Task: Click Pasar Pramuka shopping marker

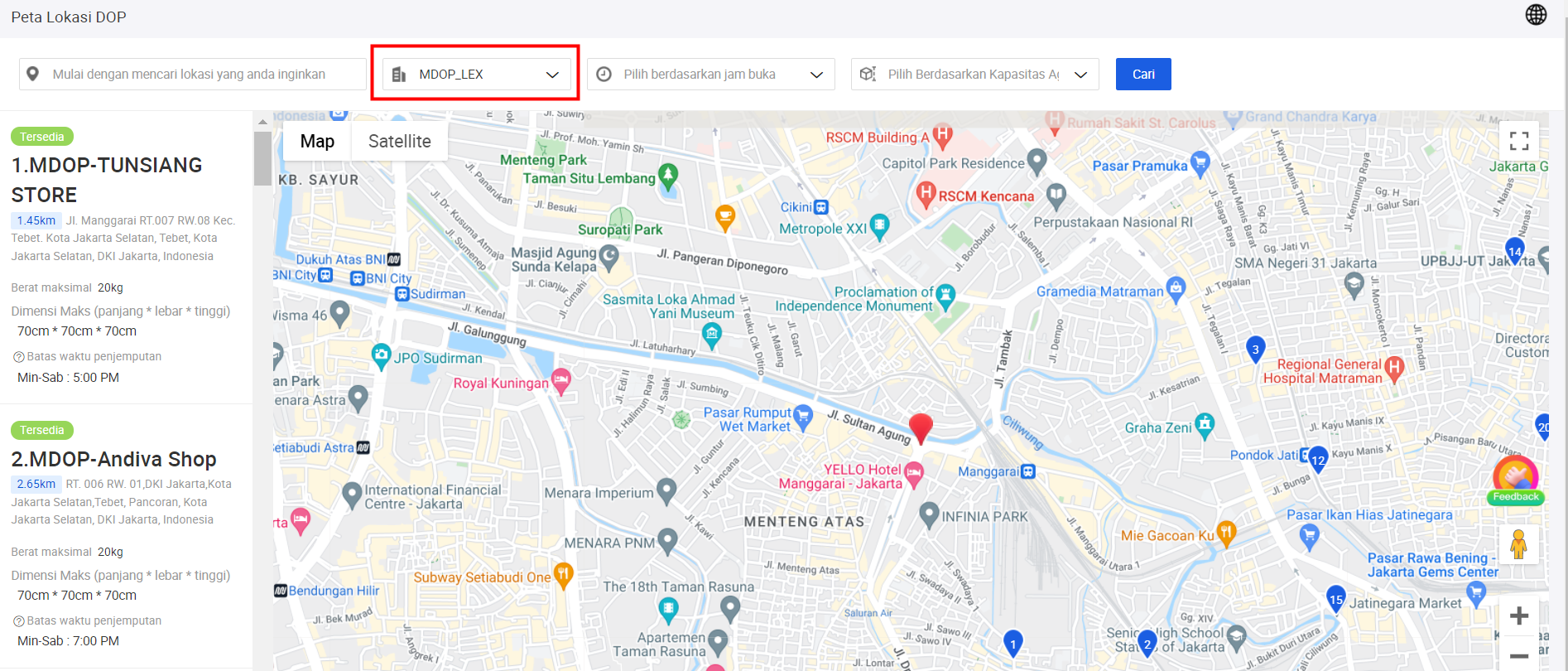Action: coord(1200,163)
